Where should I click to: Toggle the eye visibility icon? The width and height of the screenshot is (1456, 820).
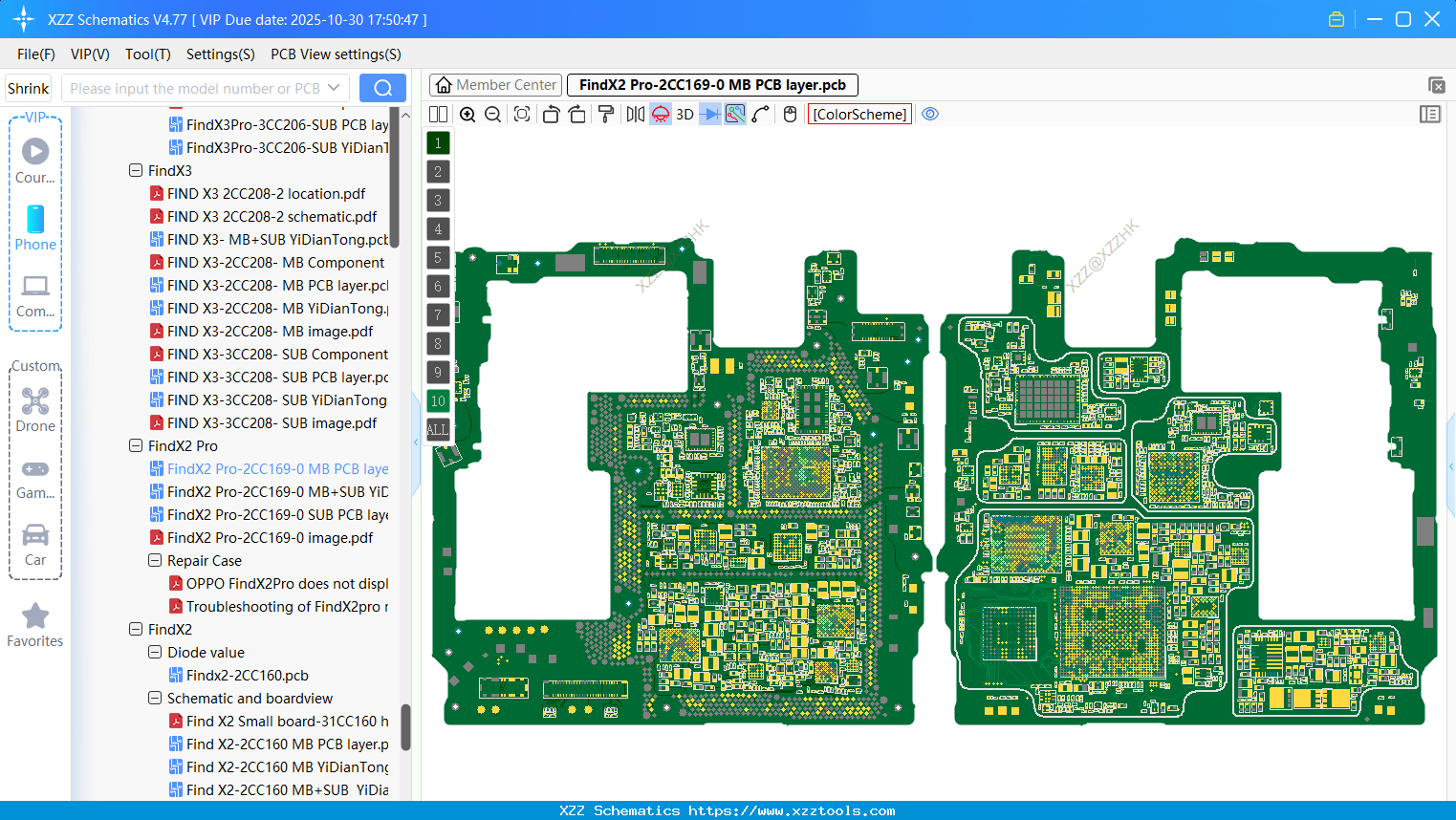[x=930, y=115]
